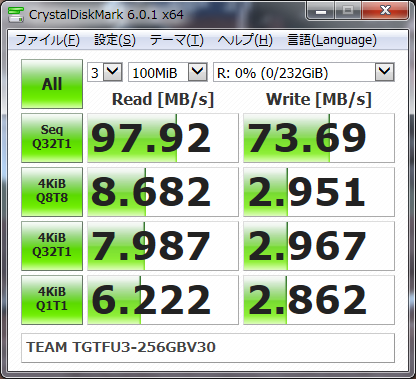Viewport: 416px width, 379px height.
Task: Select the 4KiB Q8T8 read value 8.682
Action: (163, 192)
